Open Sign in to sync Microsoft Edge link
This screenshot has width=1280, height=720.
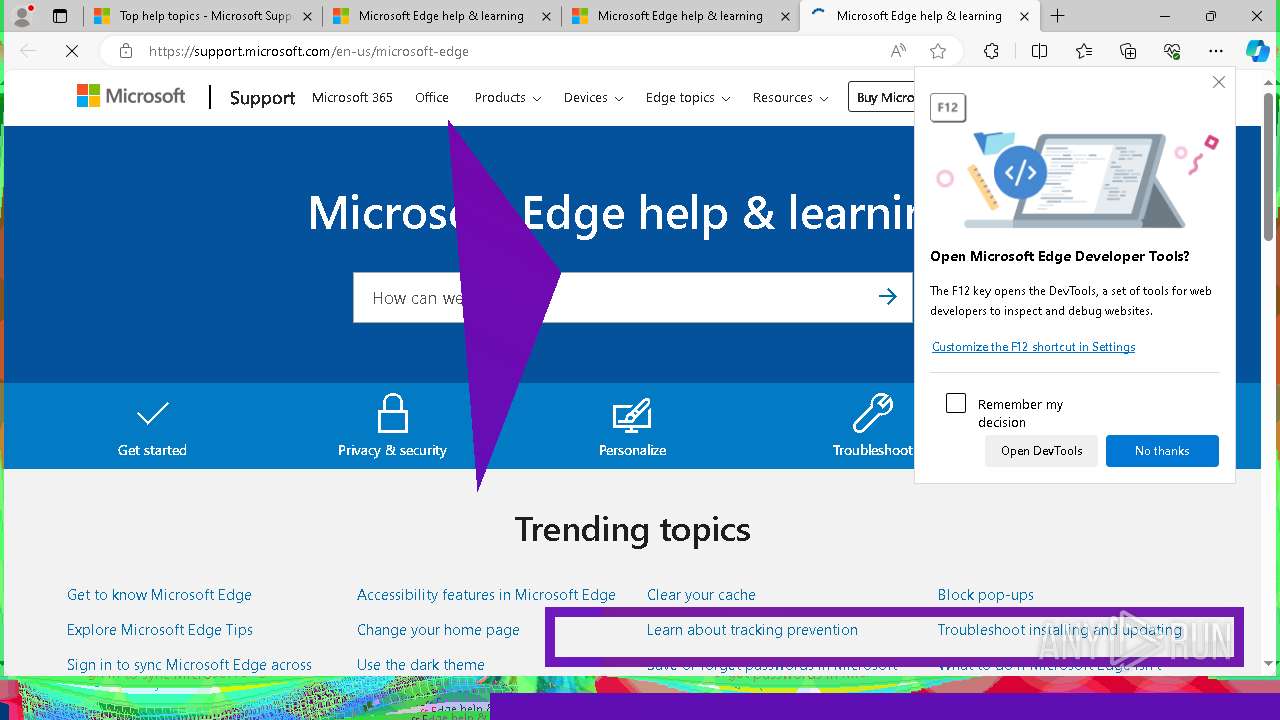(189, 665)
